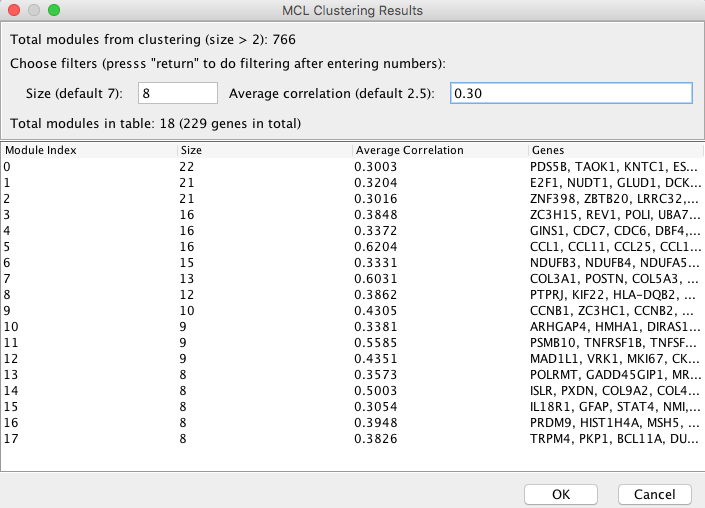Click the OK button
This screenshot has width=705, height=508.
point(561,495)
